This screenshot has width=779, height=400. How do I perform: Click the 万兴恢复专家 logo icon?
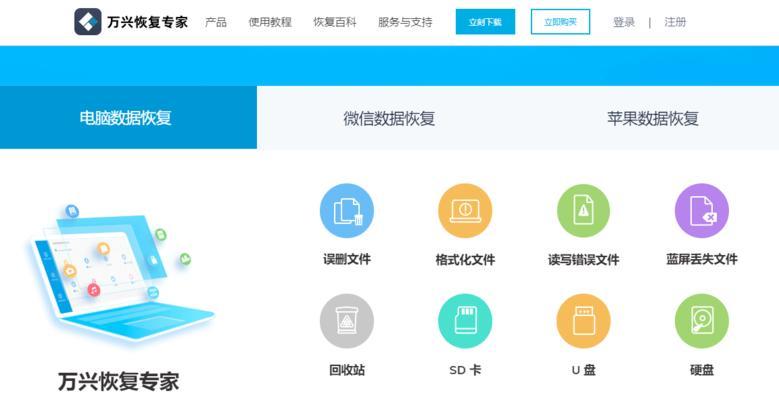[x=88, y=22]
